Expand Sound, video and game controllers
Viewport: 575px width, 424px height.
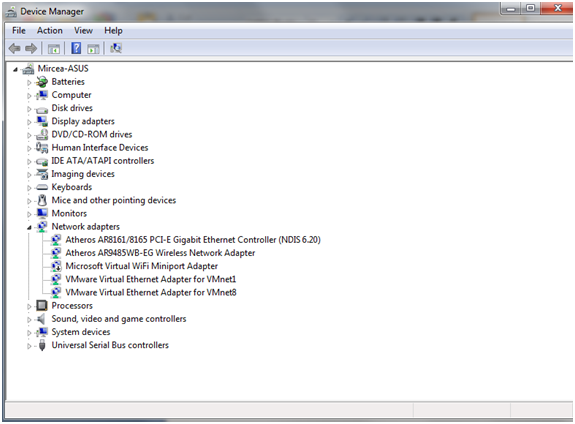click(x=29, y=319)
